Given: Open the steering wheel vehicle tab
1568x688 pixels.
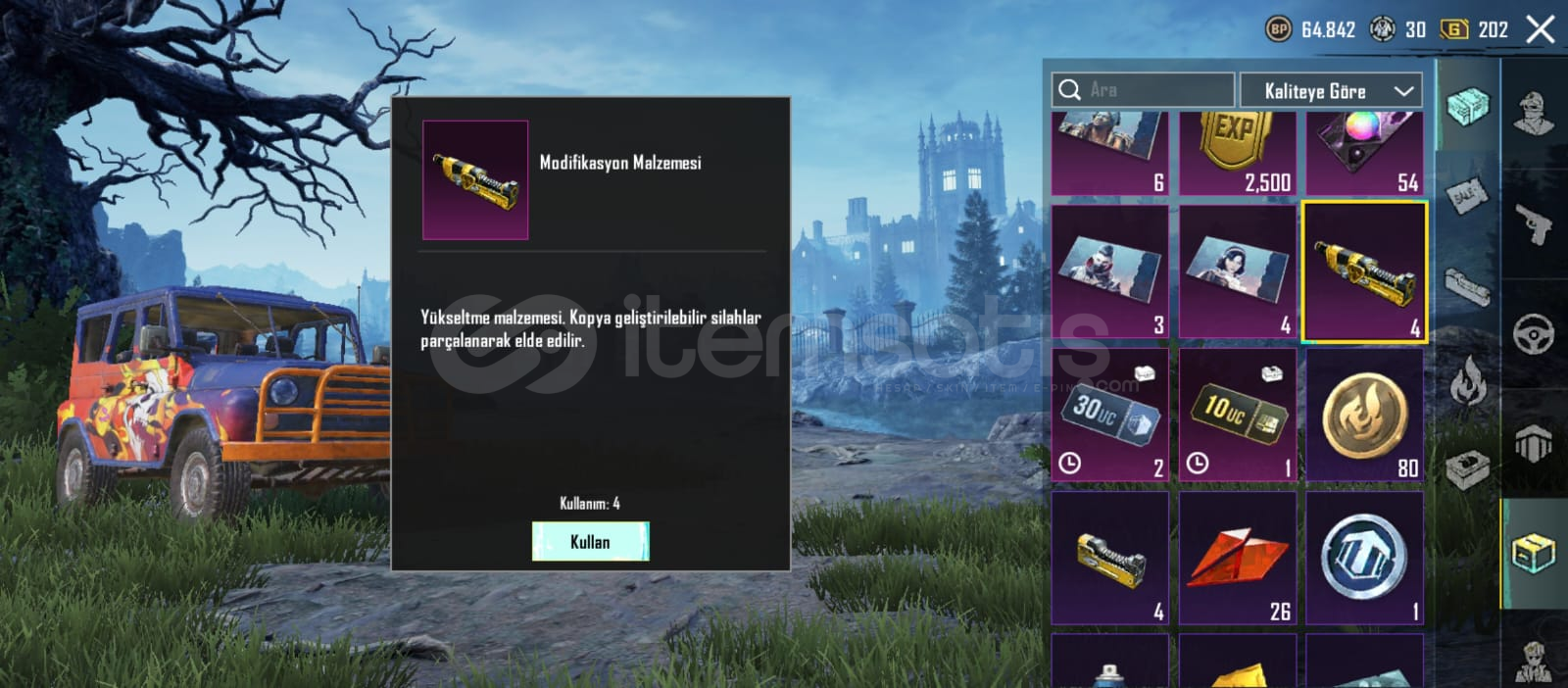Looking at the screenshot, I should tap(1534, 334).
